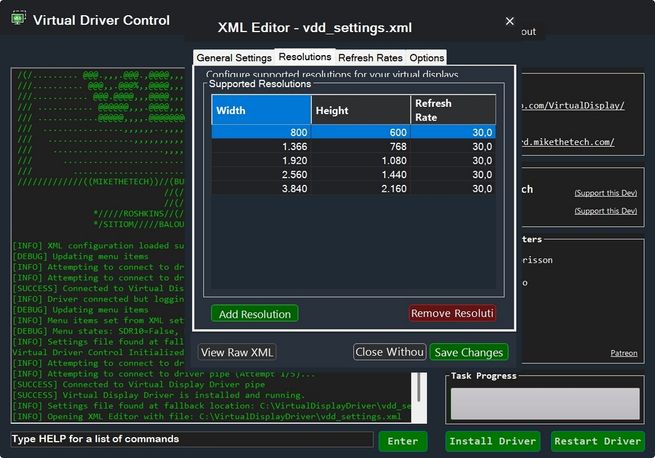Open the Patreon link
This screenshot has height=458, width=655.
(x=624, y=353)
